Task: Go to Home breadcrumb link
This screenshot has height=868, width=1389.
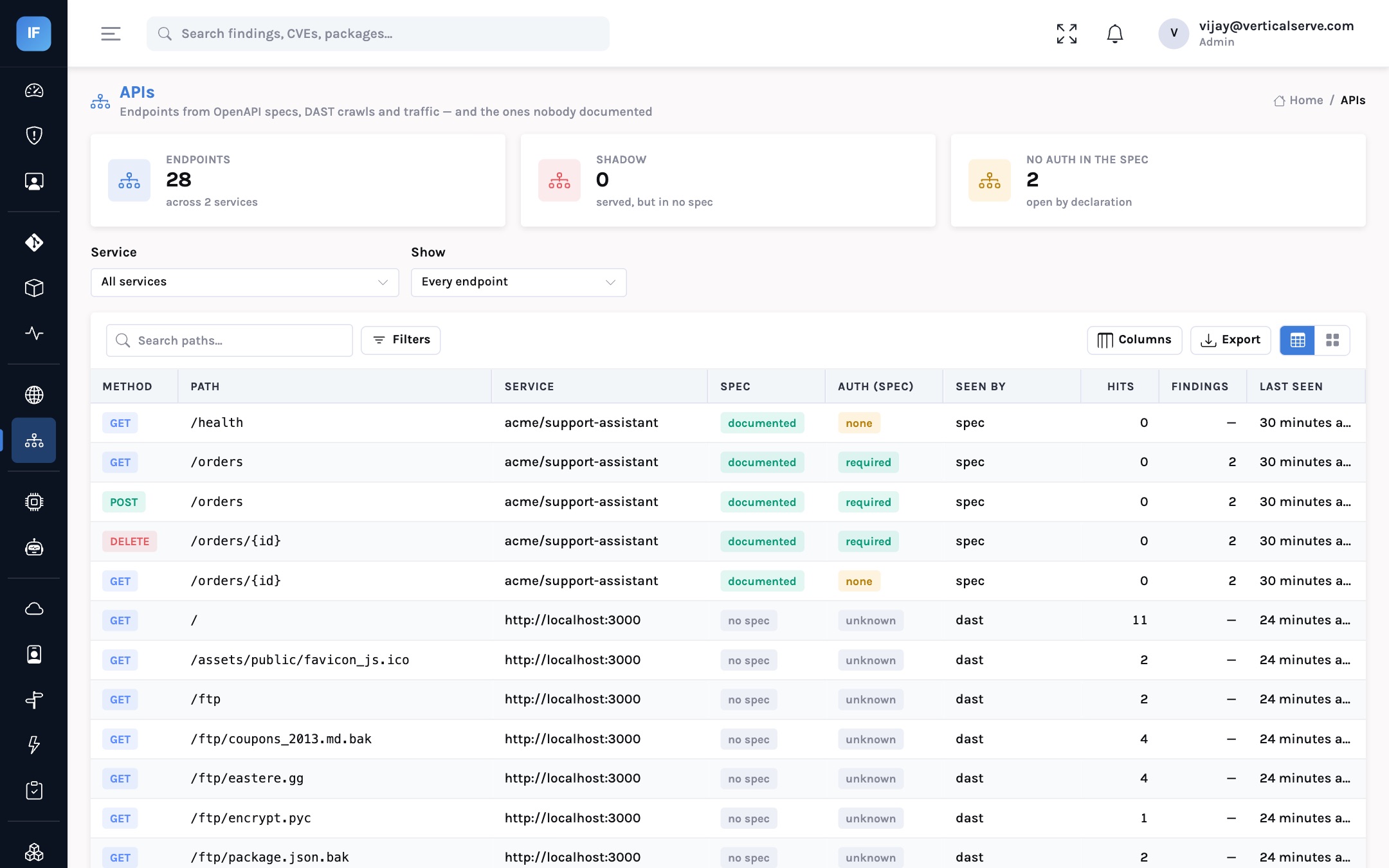Action: (x=1298, y=100)
